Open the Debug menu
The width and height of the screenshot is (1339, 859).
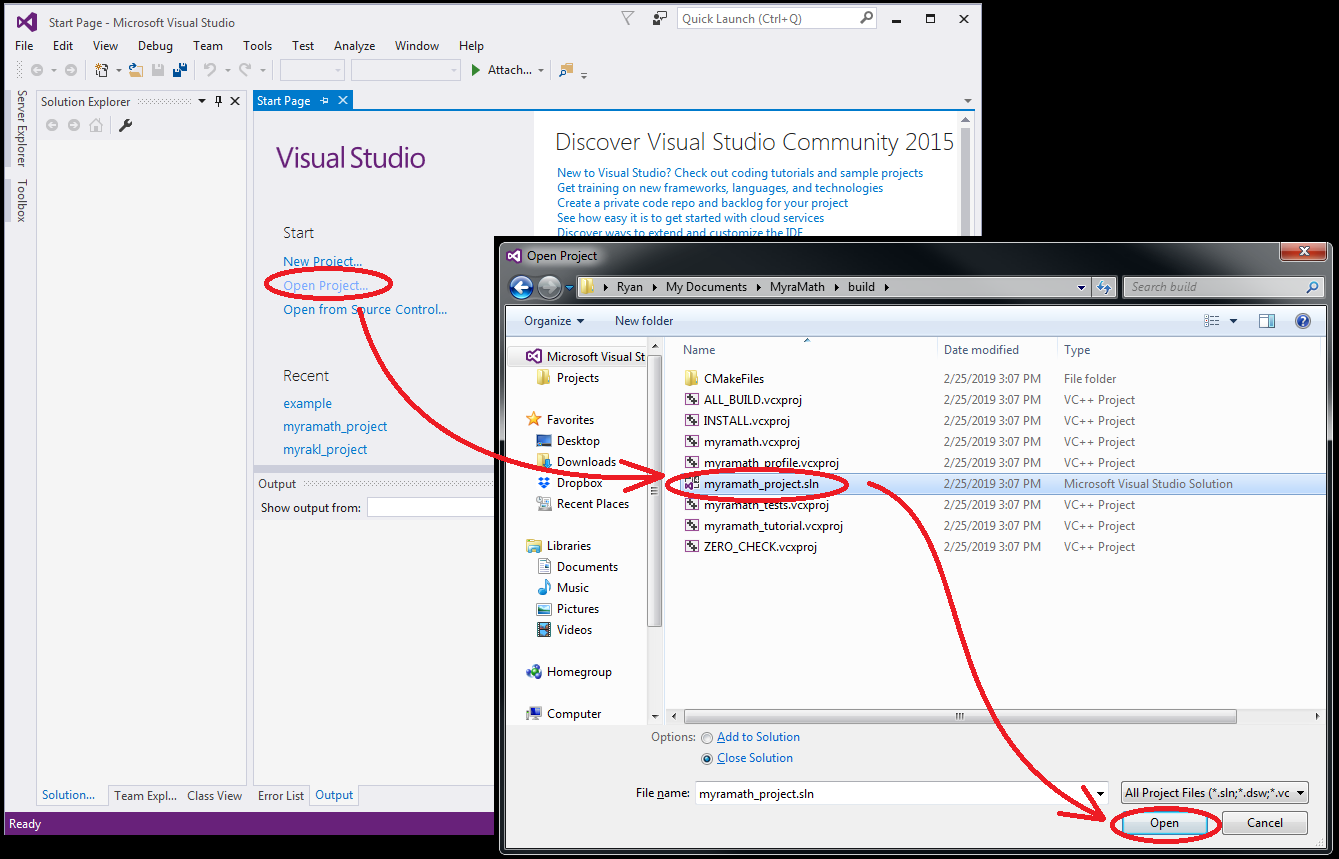pos(155,46)
